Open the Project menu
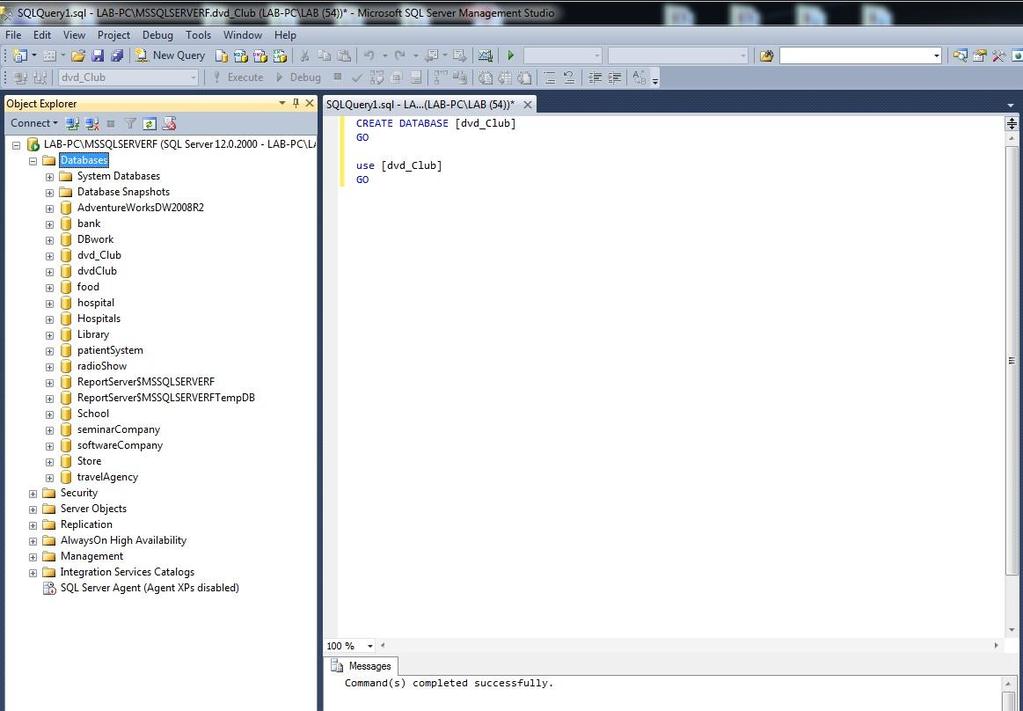The height and width of the screenshot is (711, 1023). 114,35
